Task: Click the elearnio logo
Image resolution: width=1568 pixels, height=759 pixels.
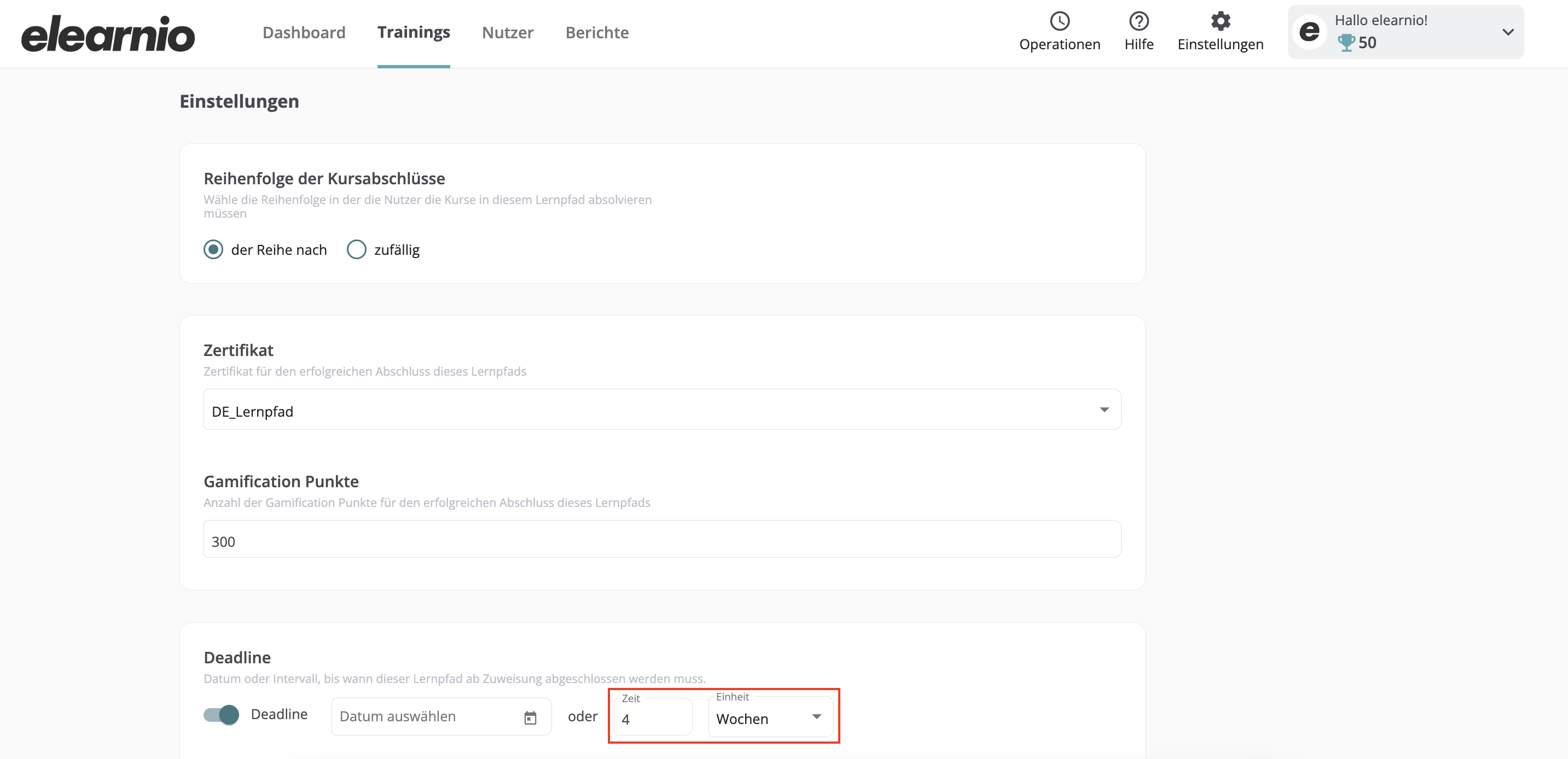Action: (108, 33)
